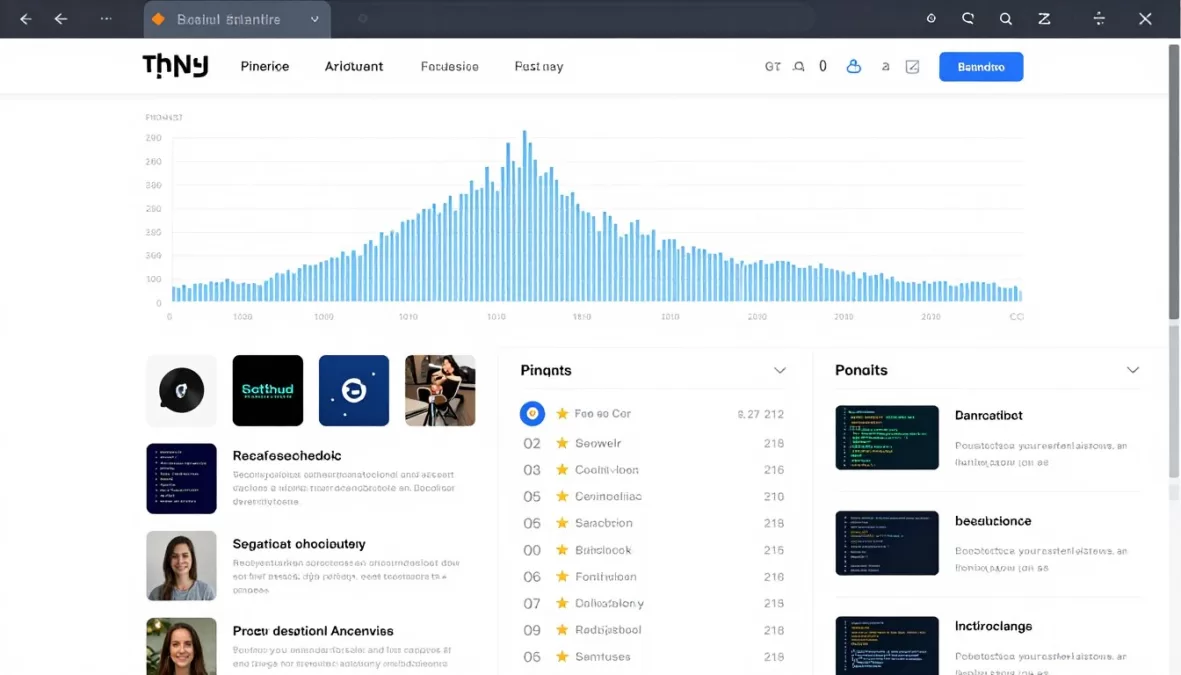
Task: Toggle the star next to Fonttiuioen
Action: [562, 576]
